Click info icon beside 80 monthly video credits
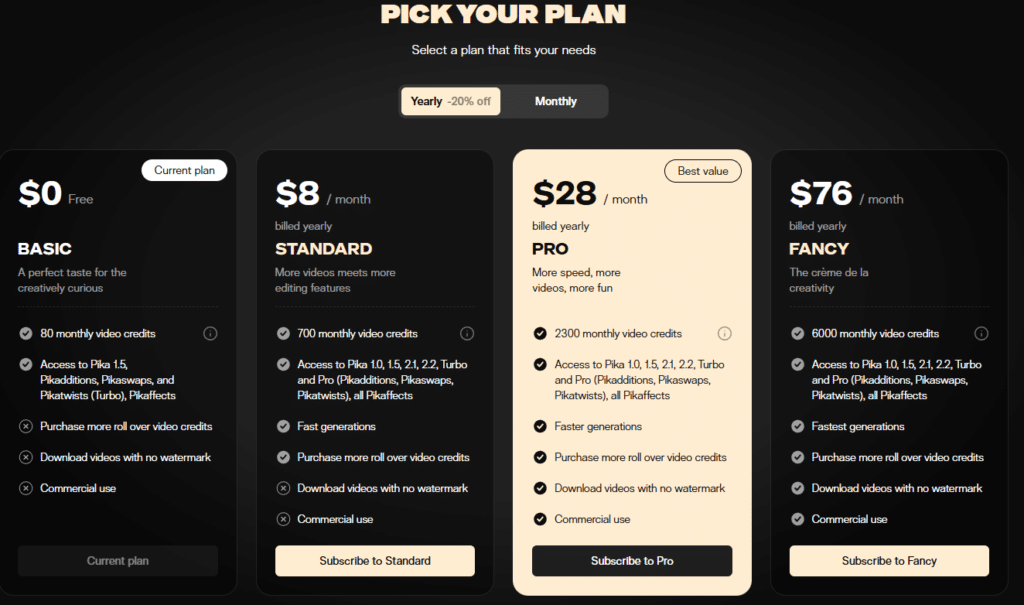The width and height of the screenshot is (1024, 605). coord(210,333)
